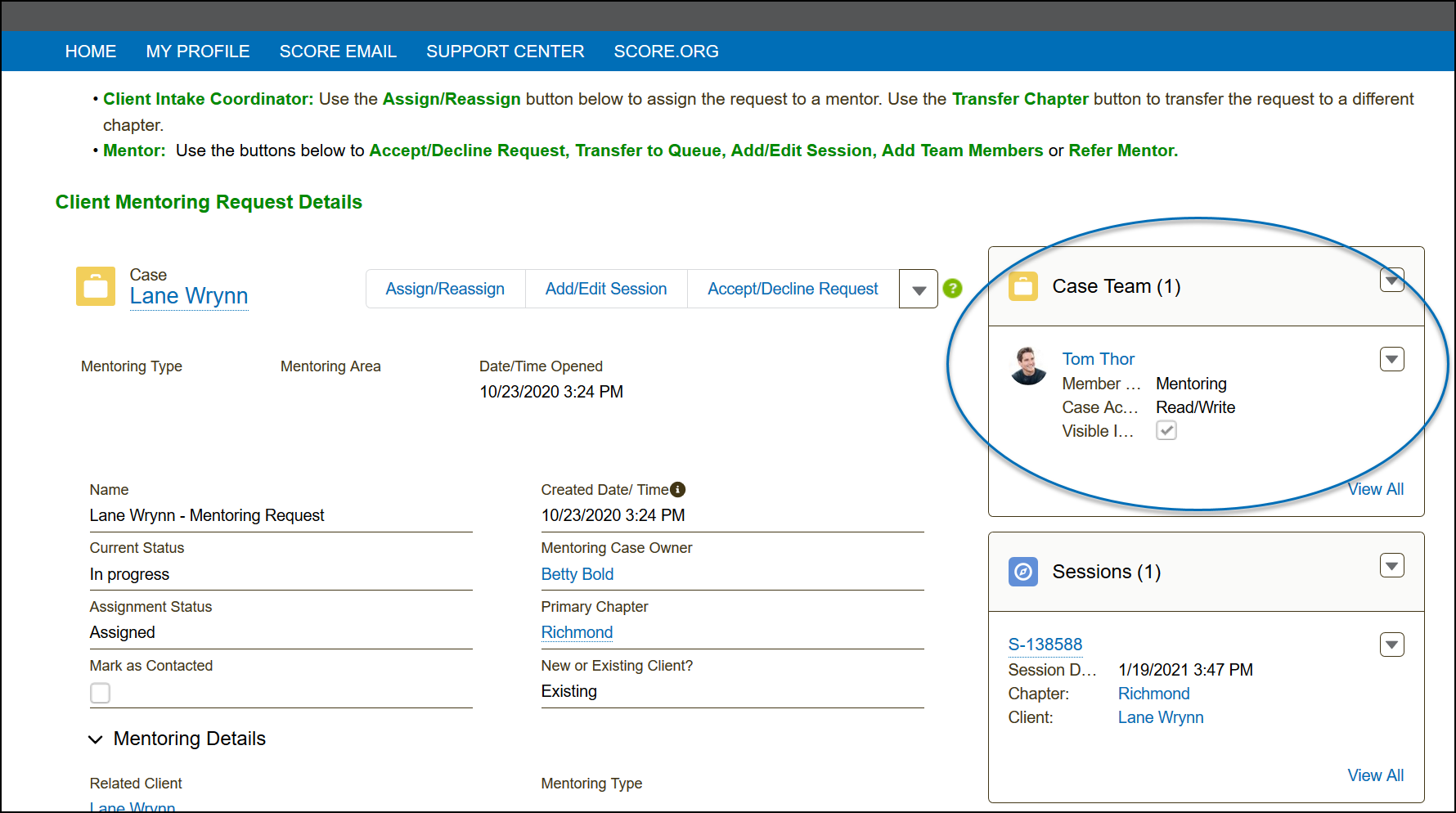
Task: Click the Sessions compass icon
Action: (x=1023, y=572)
